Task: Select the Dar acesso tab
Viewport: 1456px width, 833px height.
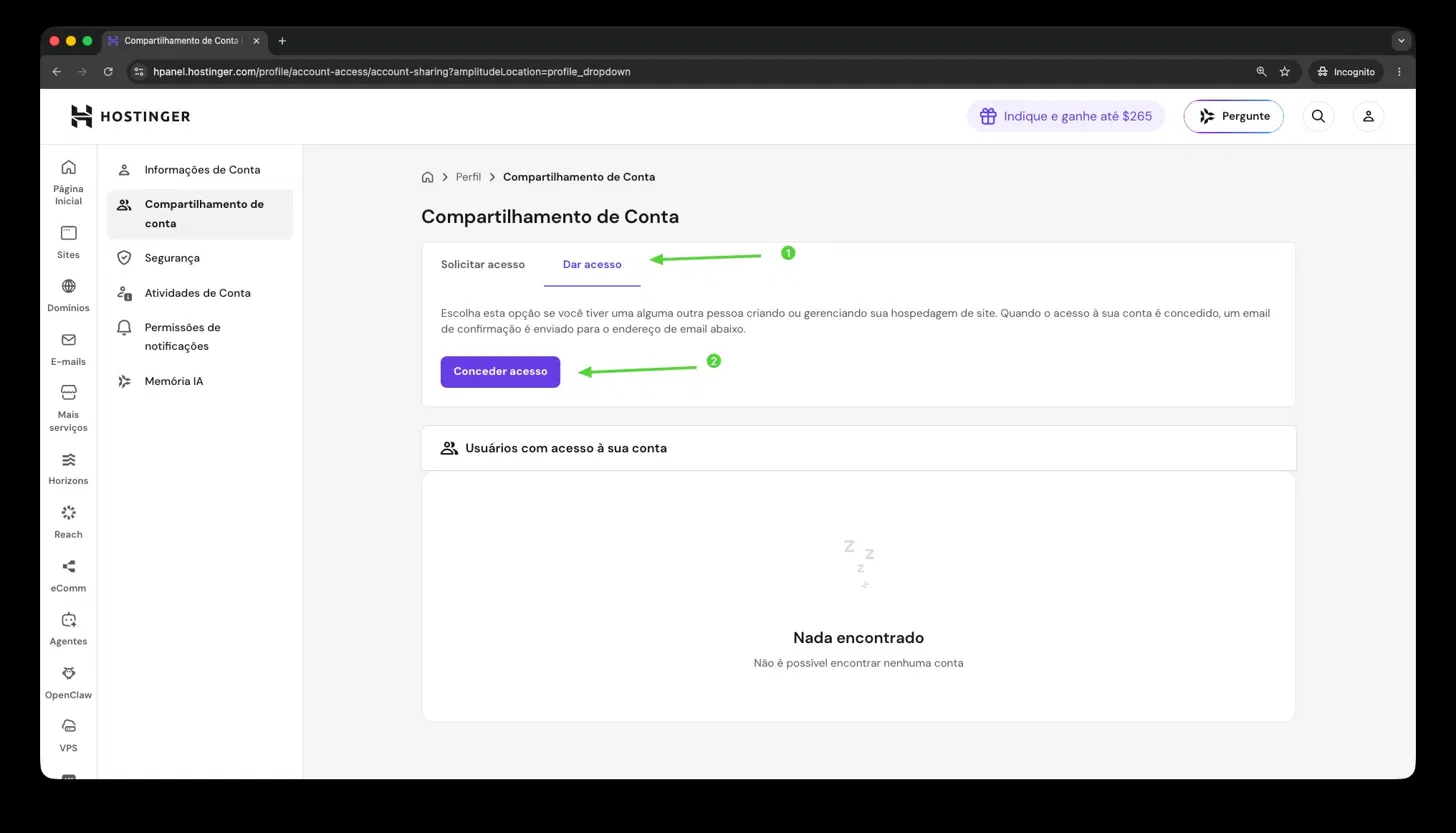Action: click(x=592, y=265)
